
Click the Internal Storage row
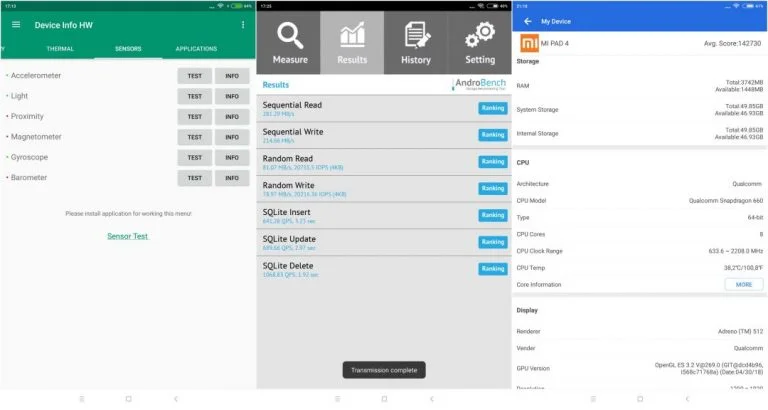(640, 134)
